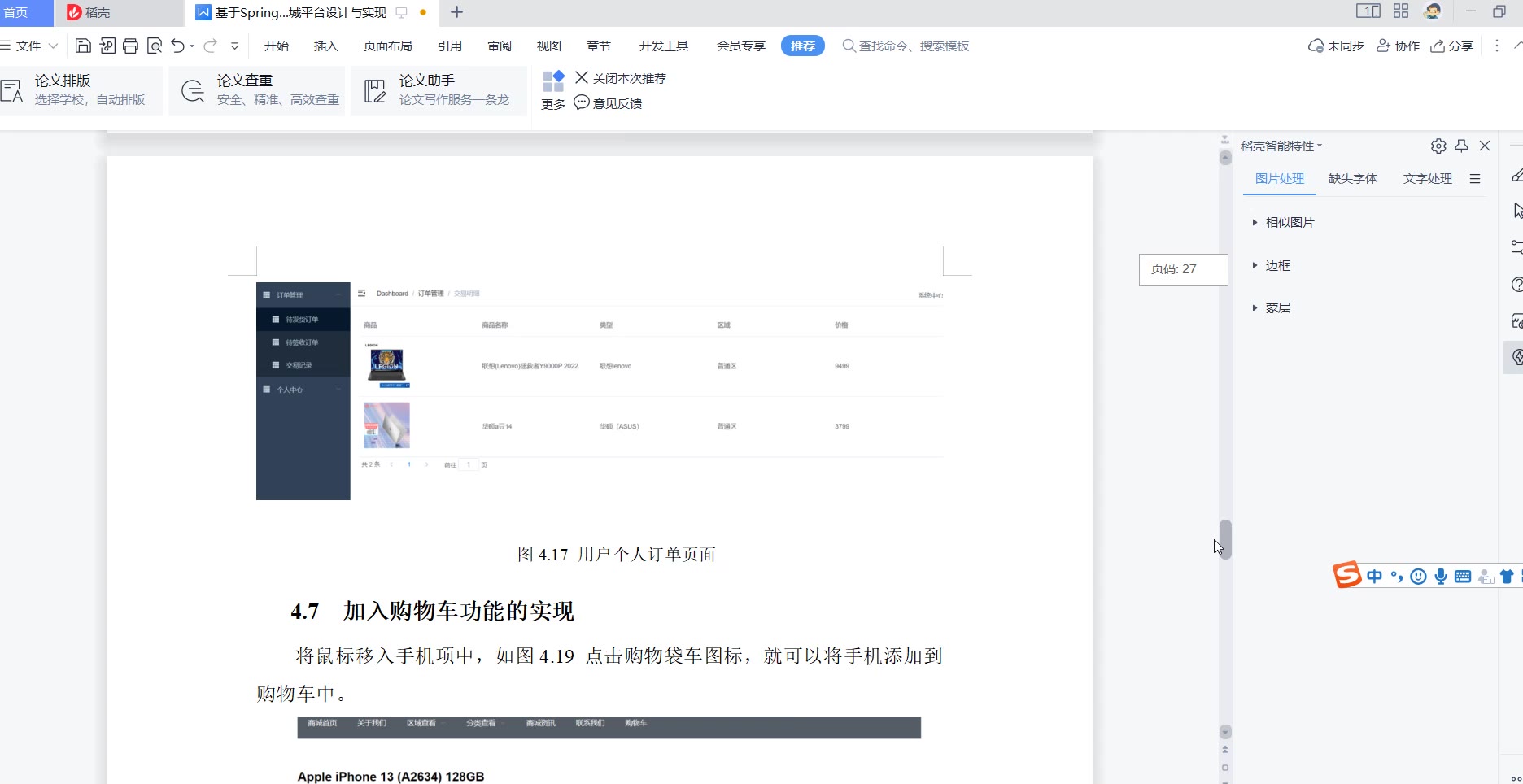Open Print Preview icon
The height and width of the screenshot is (784, 1523).
(155, 46)
